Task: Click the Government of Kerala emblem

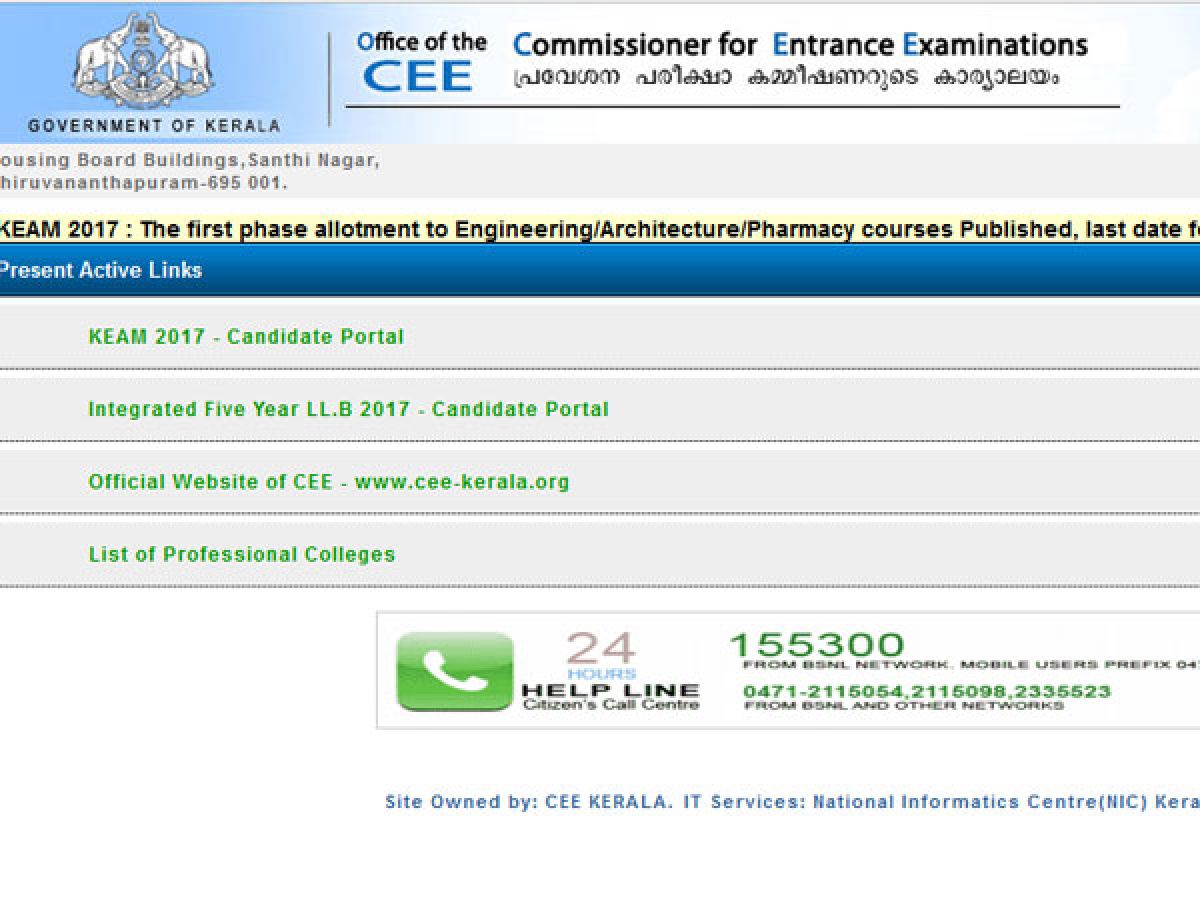Action: pyautogui.click(x=144, y=61)
